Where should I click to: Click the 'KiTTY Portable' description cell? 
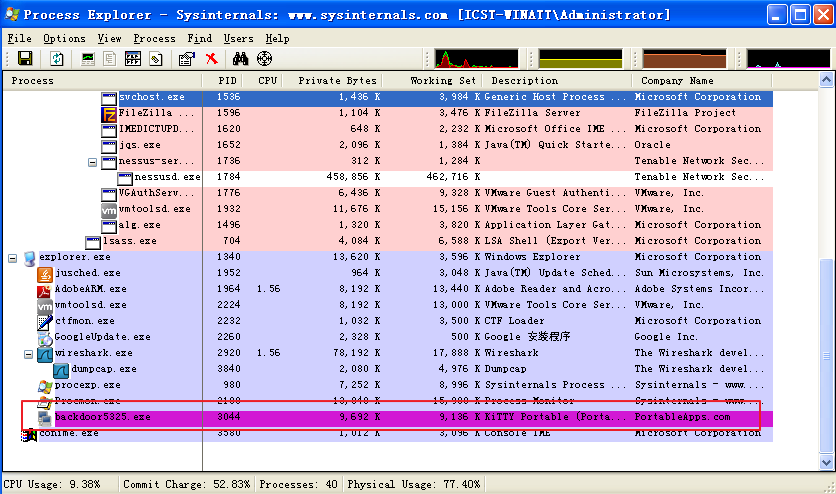555,417
